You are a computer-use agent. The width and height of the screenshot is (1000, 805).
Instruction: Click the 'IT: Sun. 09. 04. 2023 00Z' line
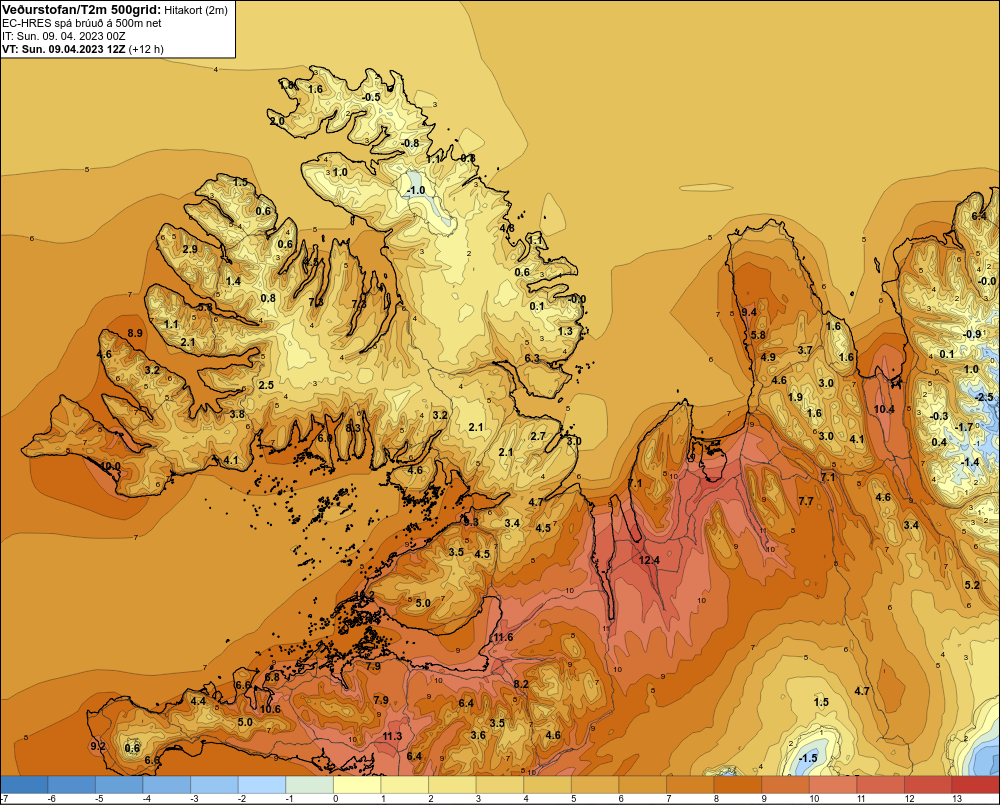tap(66, 36)
